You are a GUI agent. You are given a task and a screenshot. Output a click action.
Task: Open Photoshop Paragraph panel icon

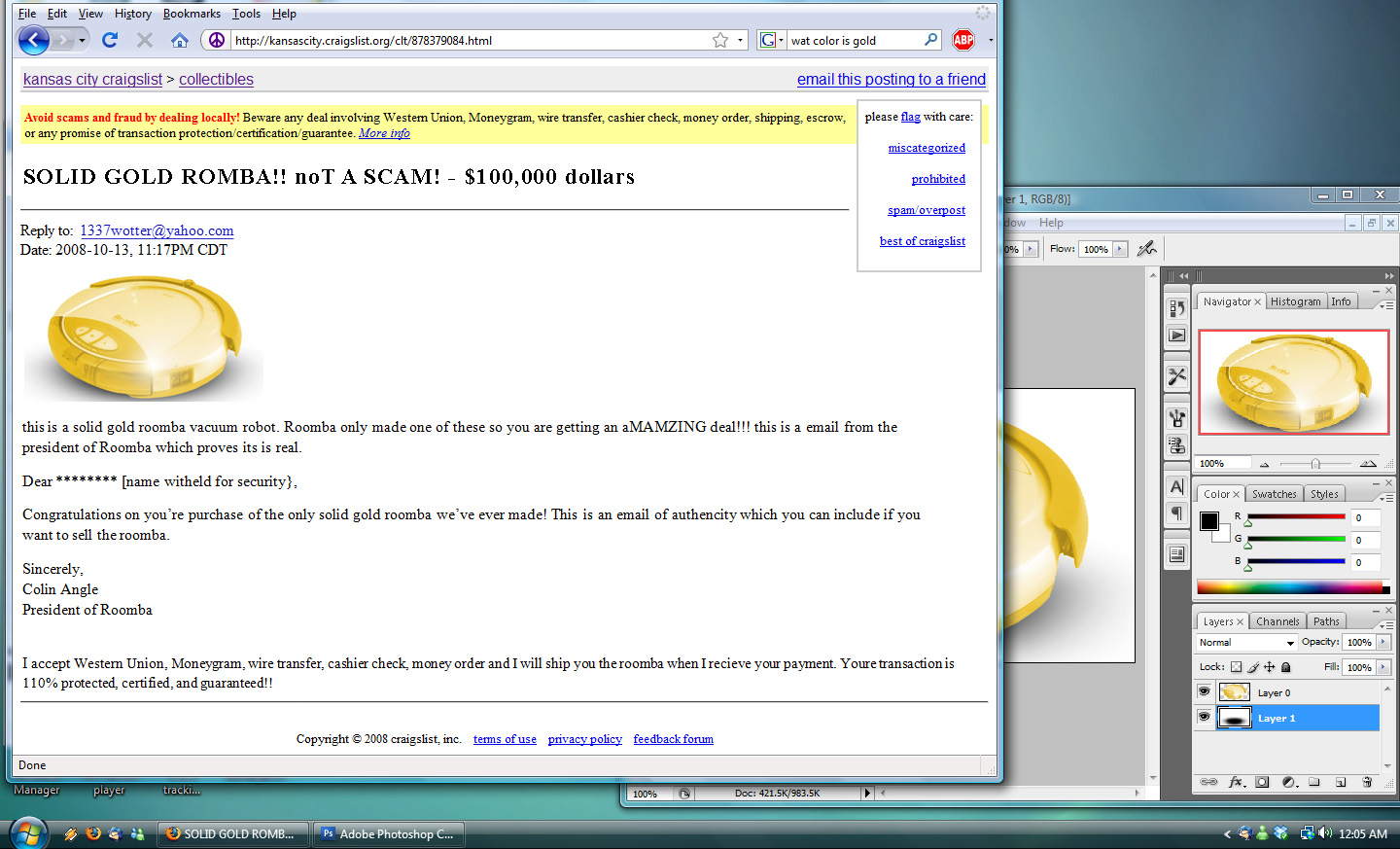1177,513
